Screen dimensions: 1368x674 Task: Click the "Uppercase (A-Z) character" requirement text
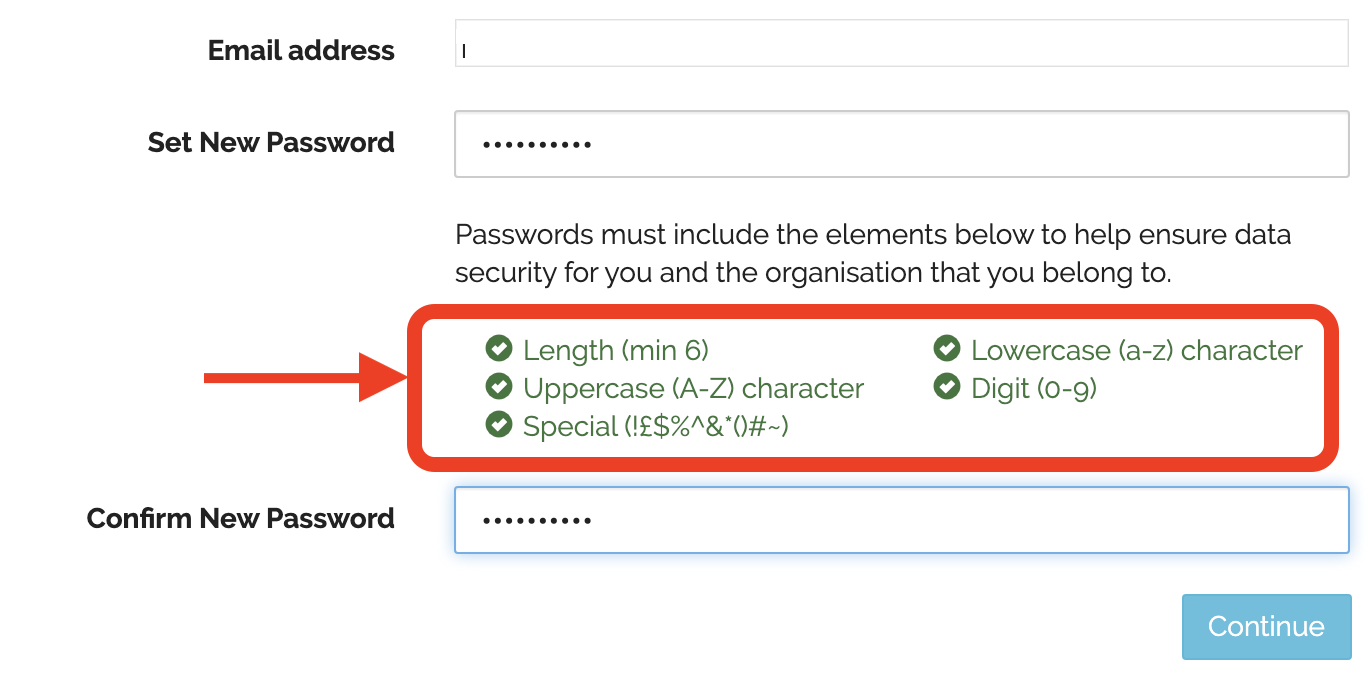click(x=693, y=388)
